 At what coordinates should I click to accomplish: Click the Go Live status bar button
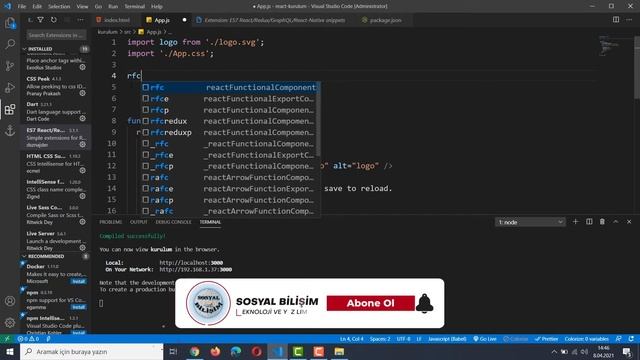point(485,339)
